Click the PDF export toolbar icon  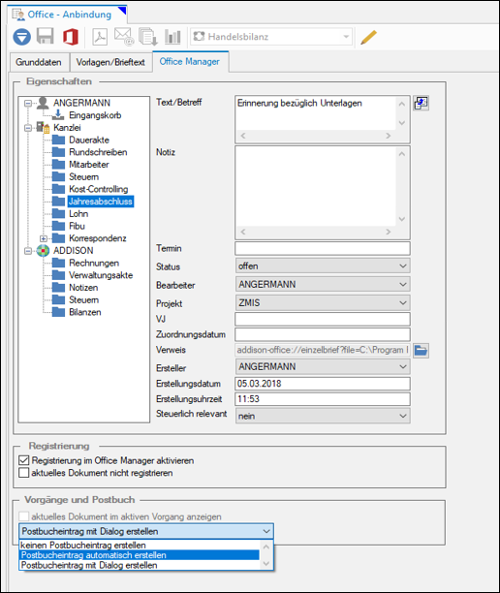pos(100,37)
